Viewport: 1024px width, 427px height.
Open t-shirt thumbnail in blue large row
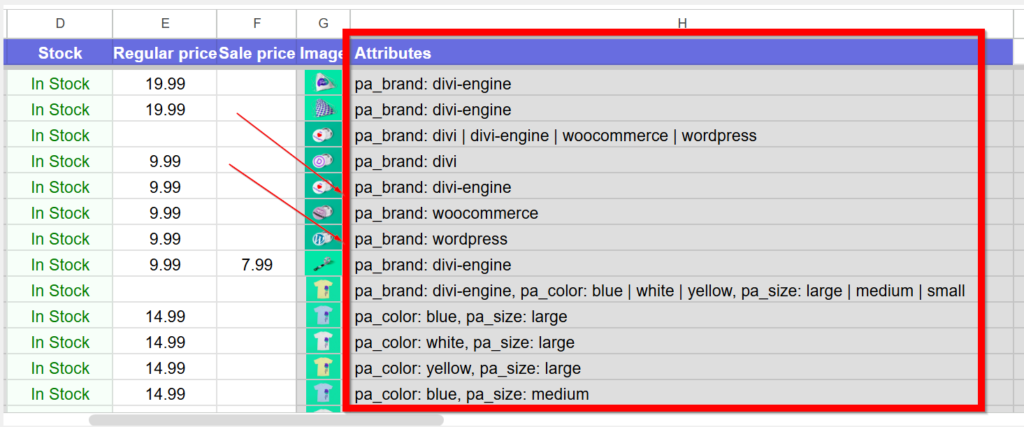coord(324,317)
